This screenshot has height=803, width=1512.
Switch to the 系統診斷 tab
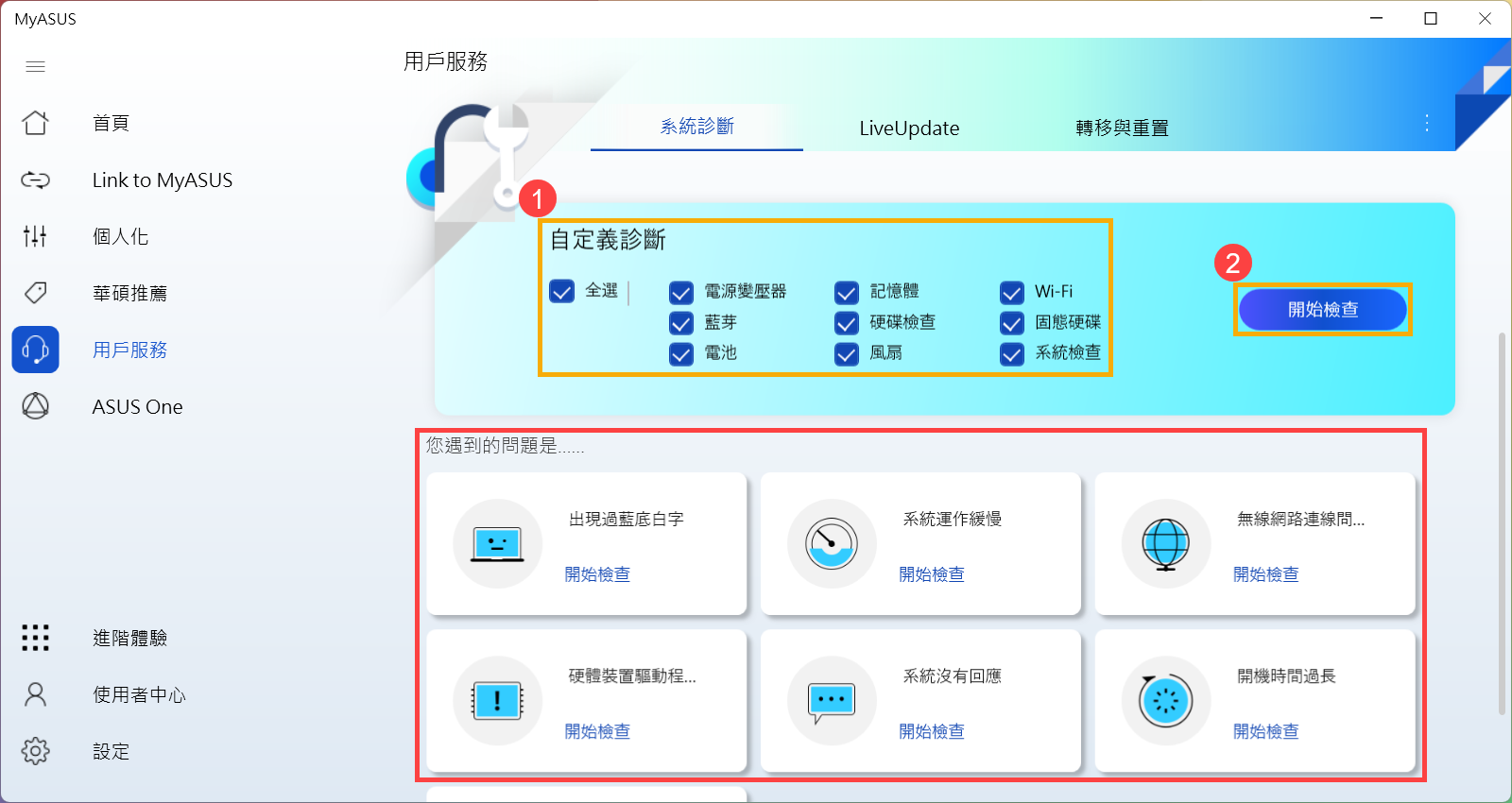coord(696,127)
